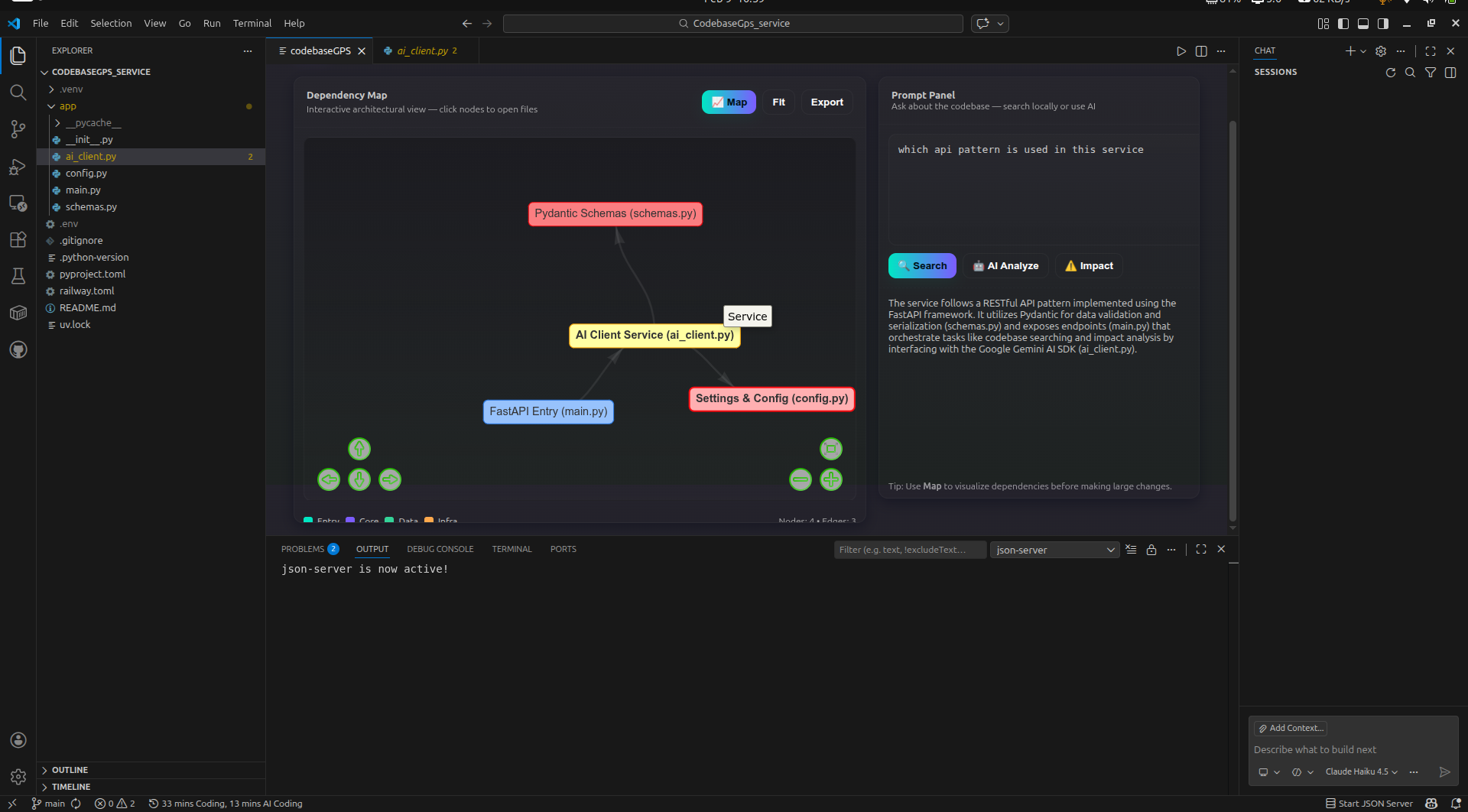Toggle the sessions side-by-side layout
This screenshot has width=1468, height=812.
point(1450,73)
